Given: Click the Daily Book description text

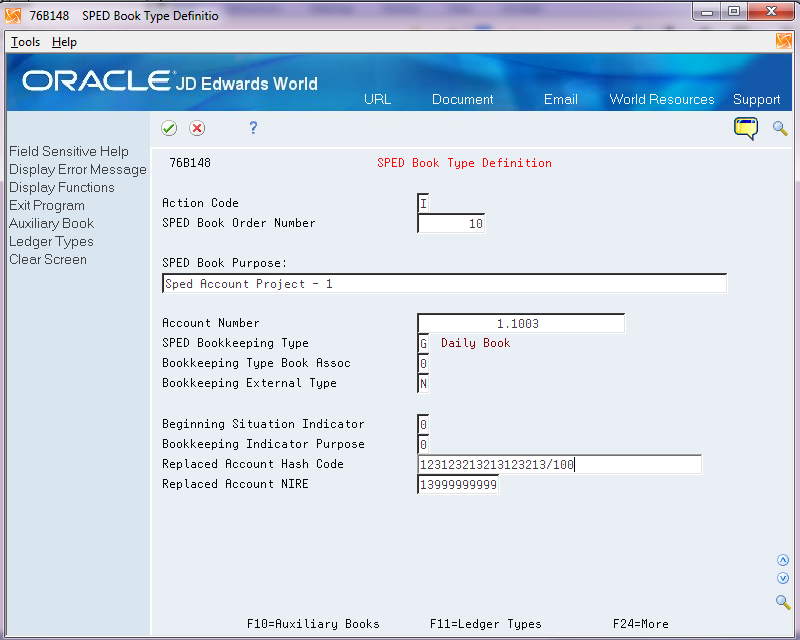Looking at the screenshot, I should pyautogui.click(x=476, y=343).
